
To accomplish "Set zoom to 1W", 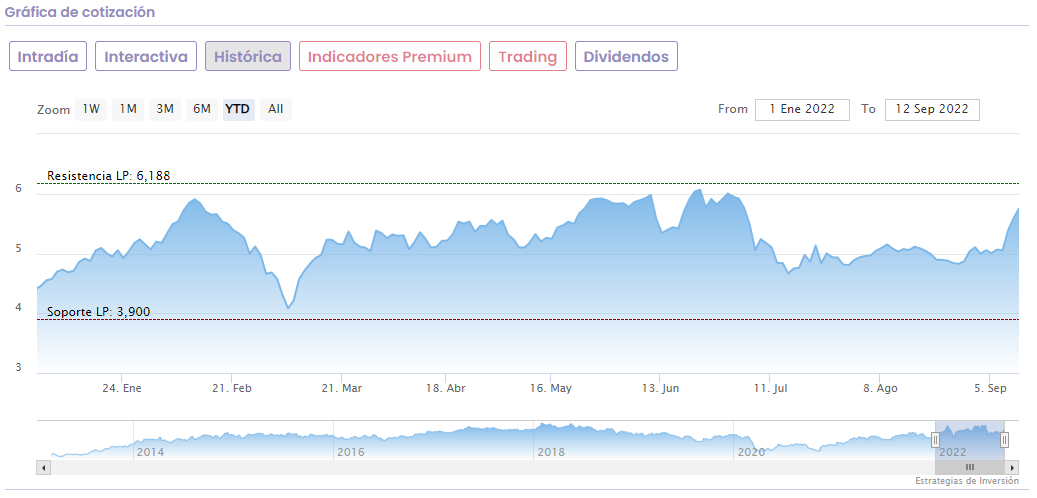I will coord(91,109).
